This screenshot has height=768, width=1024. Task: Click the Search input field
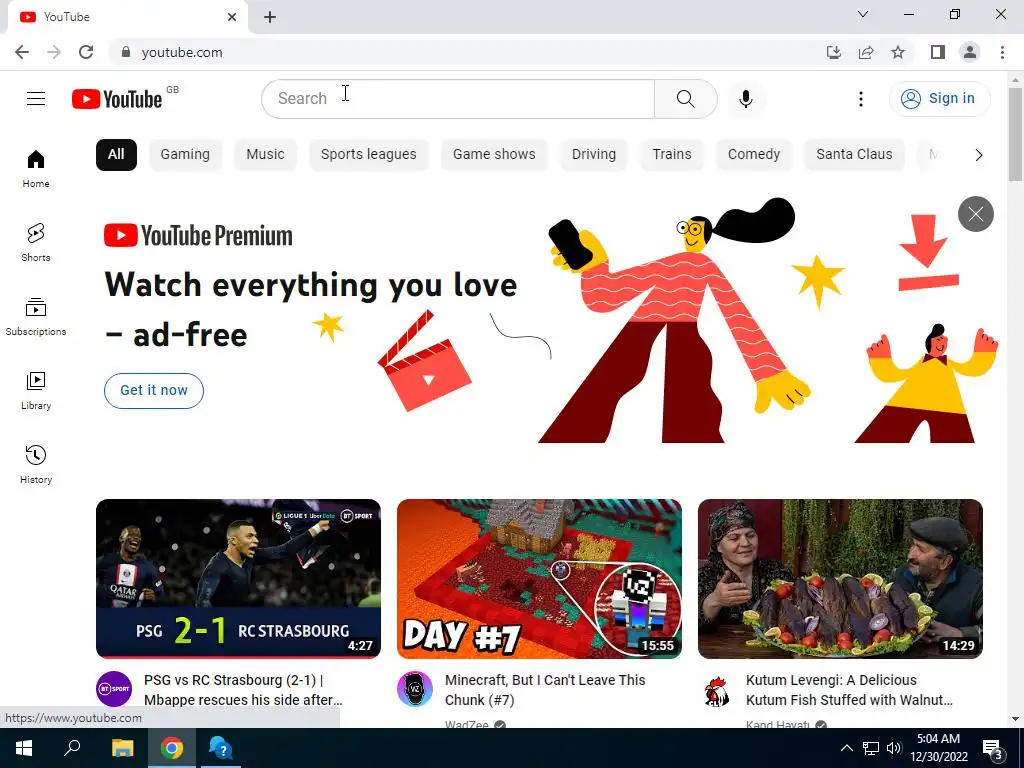[458, 99]
